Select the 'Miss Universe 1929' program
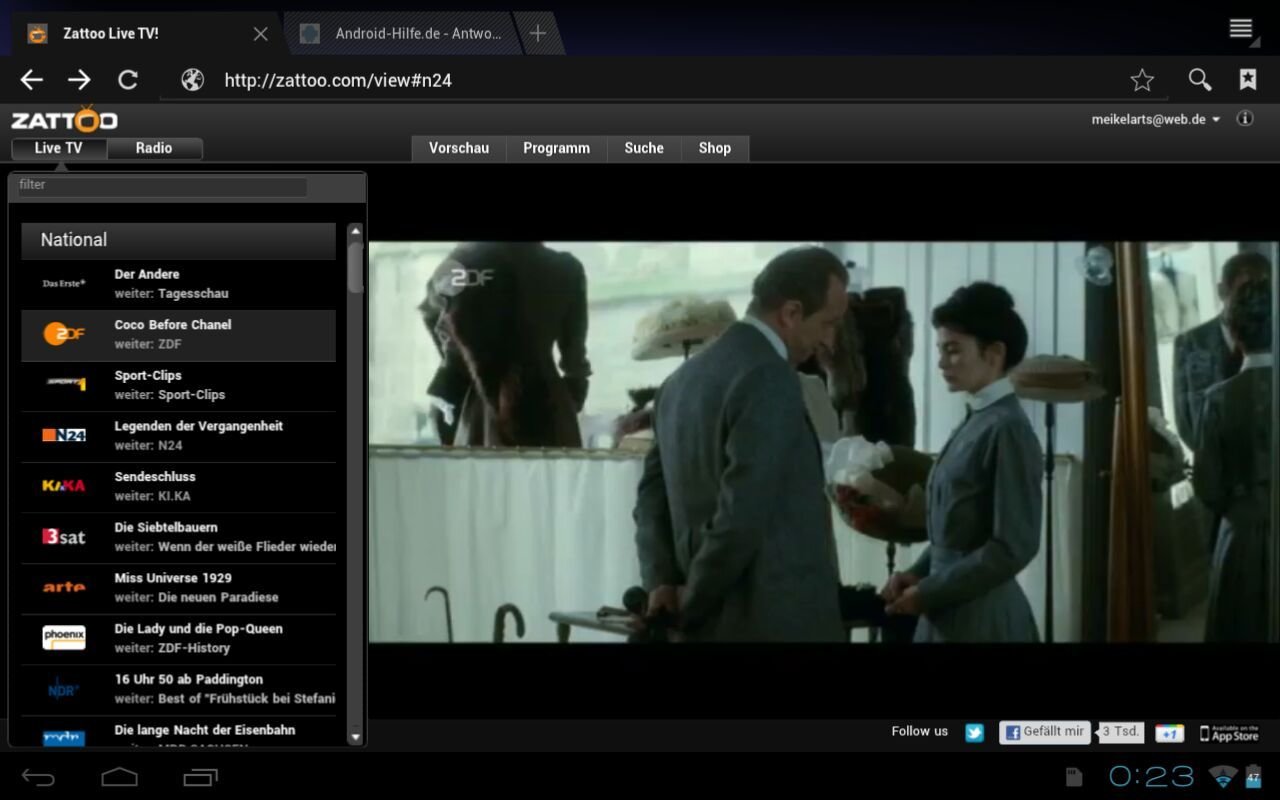 pyautogui.click(x=178, y=588)
